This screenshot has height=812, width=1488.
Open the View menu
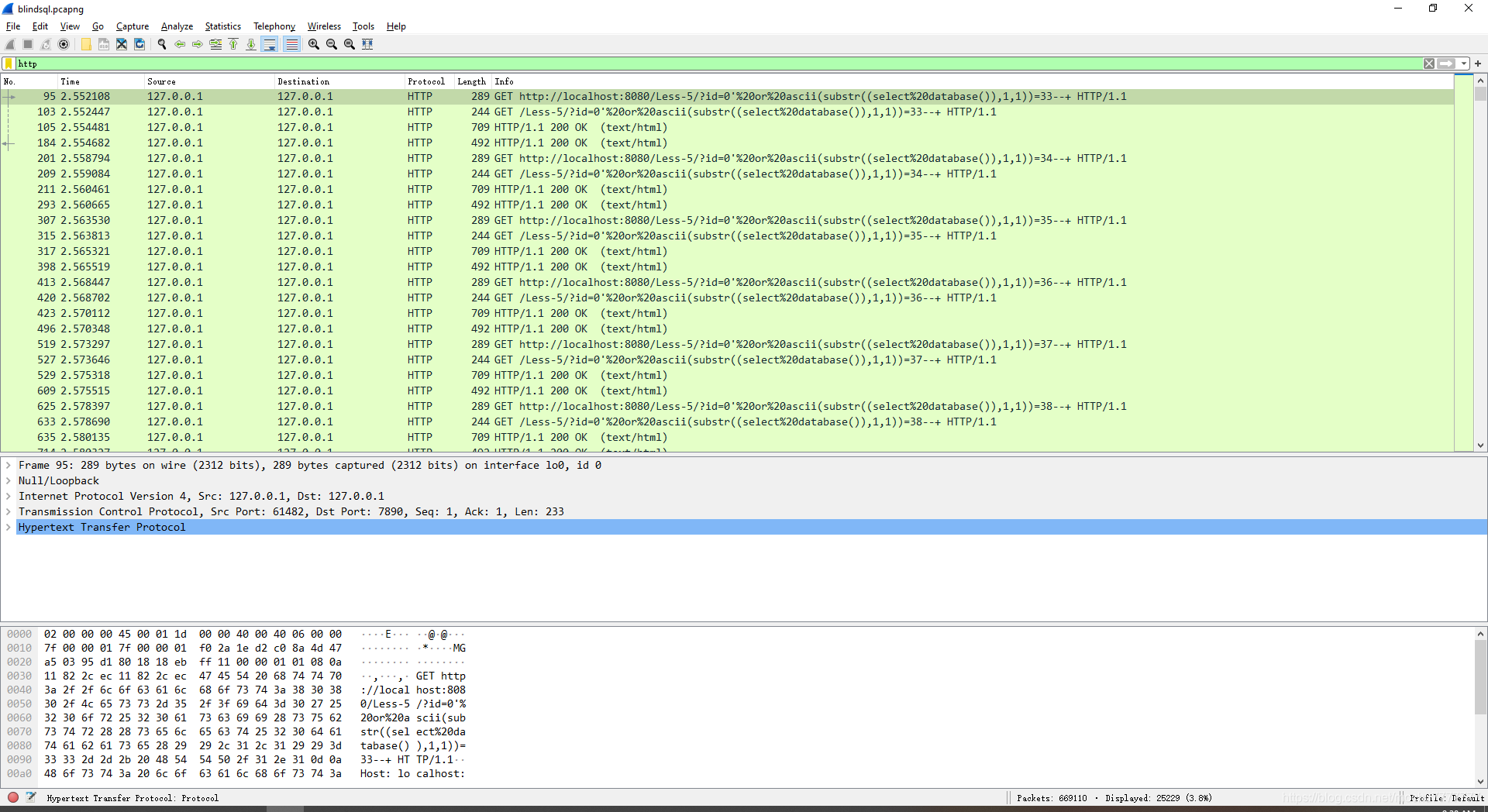70,26
